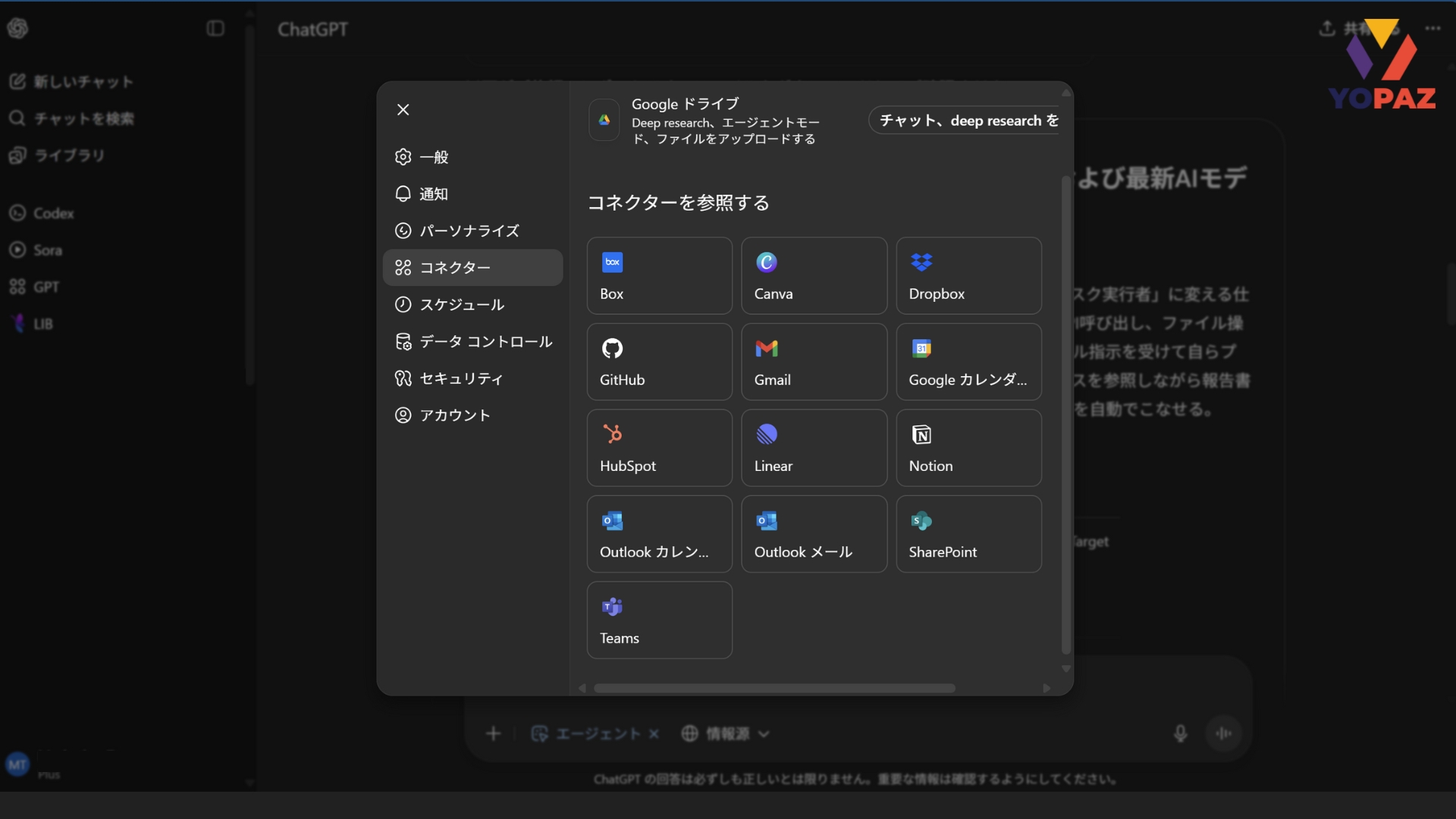Viewport: 1456px width, 819px height.
Task: Close the settings dialog with the X icon
Action: [x=403, y=110]
